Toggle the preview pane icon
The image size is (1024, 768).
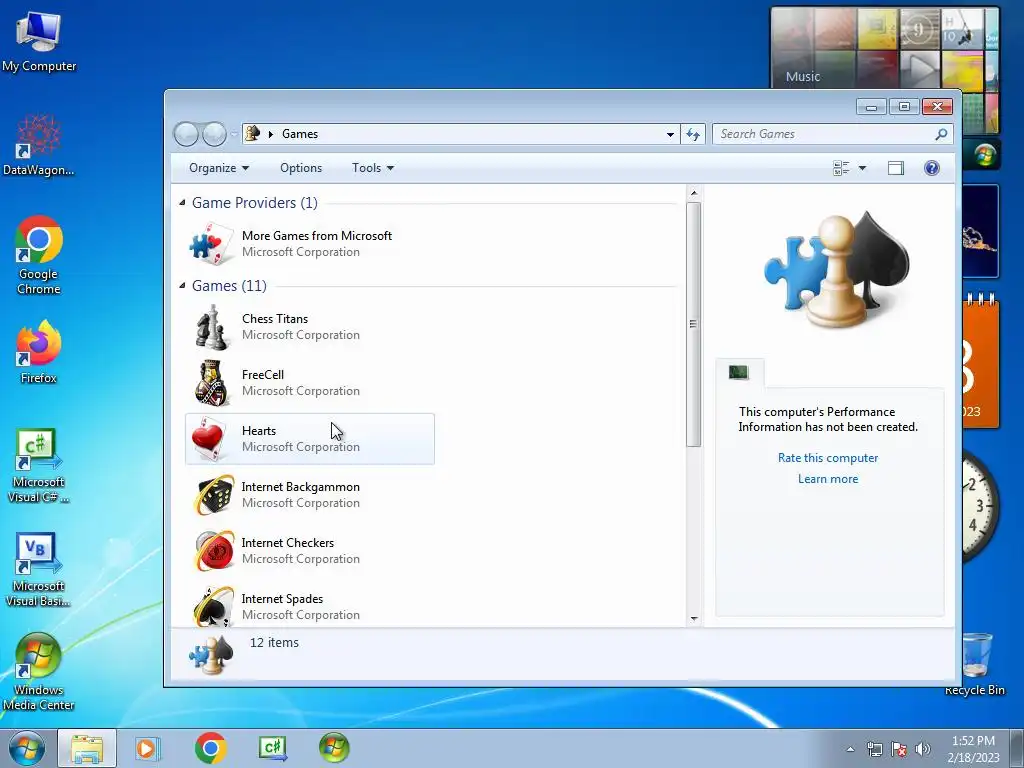896,168
